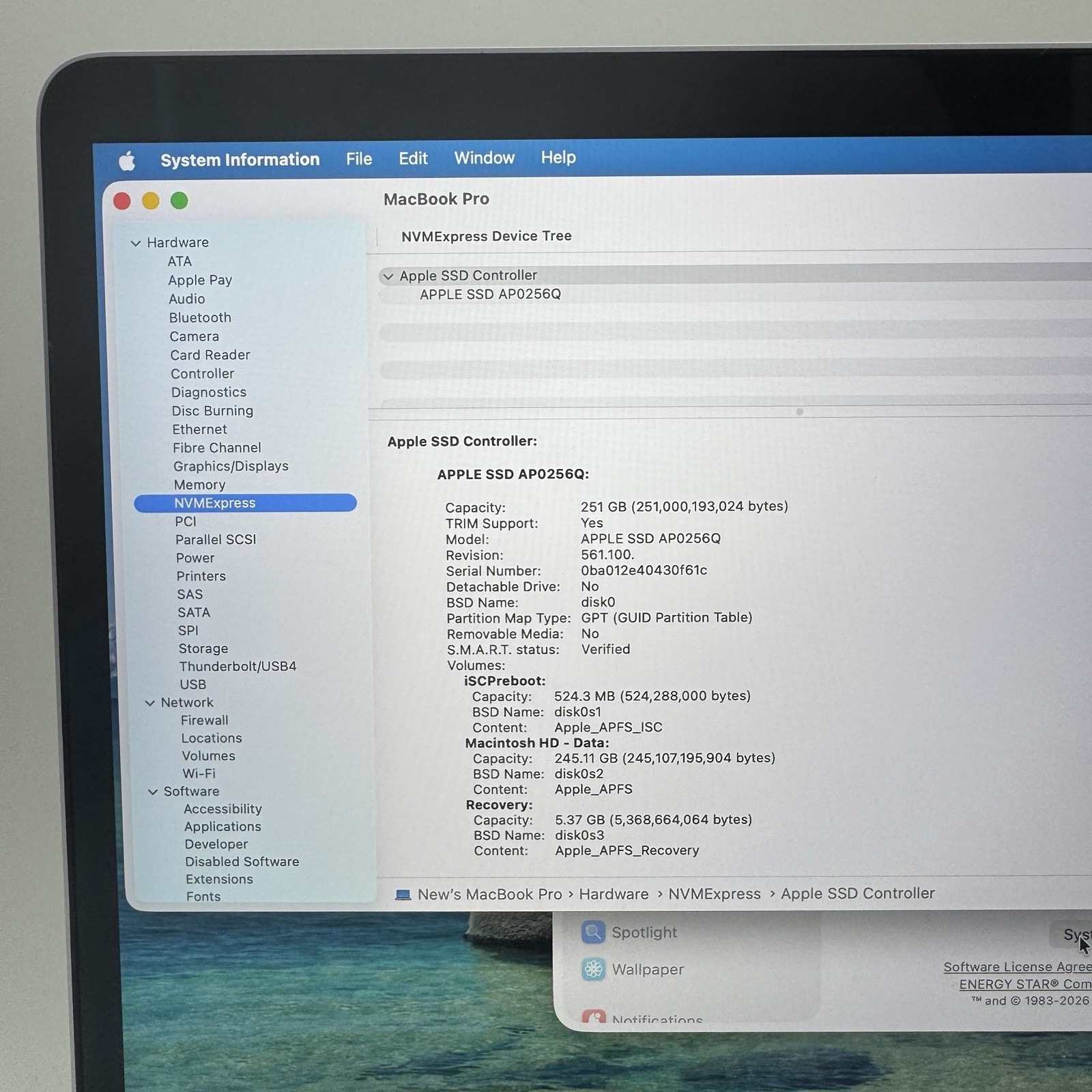The height and width of the screenshot is (1092, 1092).
Task: Click the Wallpaper icon in System Settings window
Action: 593,969
